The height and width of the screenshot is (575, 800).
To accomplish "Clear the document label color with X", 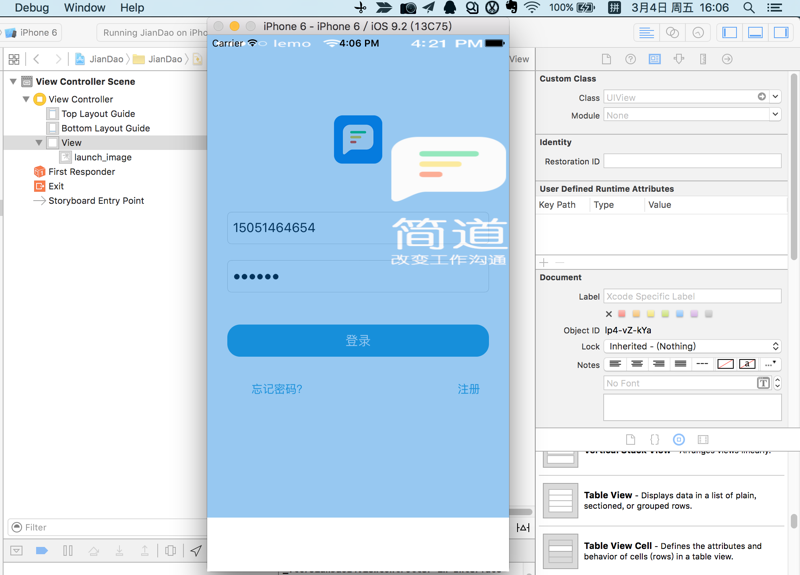I will tap(609, 314).
